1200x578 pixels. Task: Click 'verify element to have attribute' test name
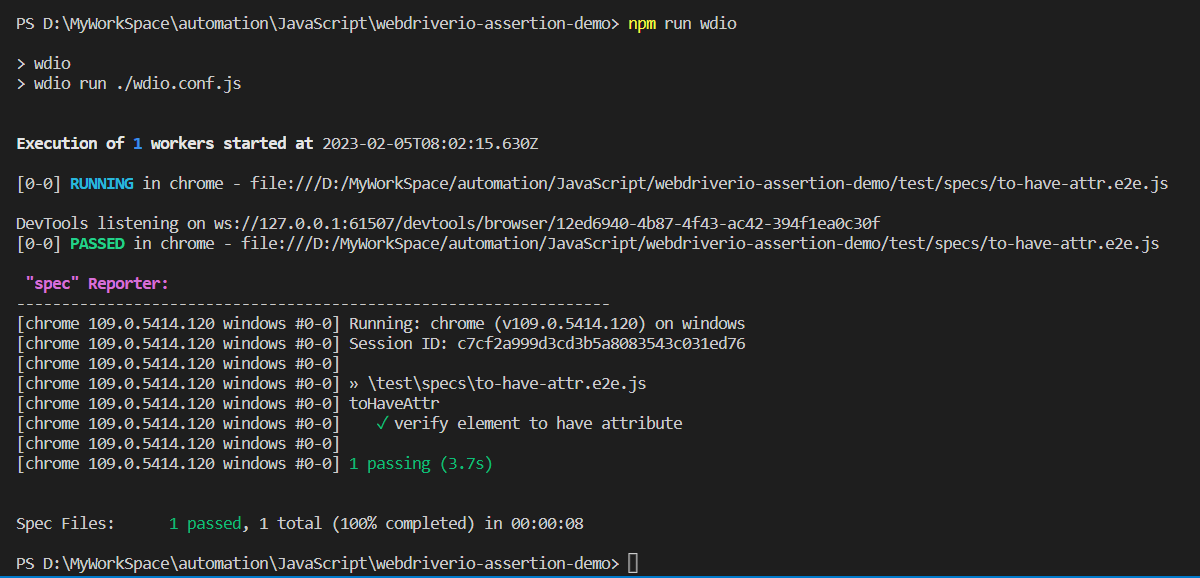pyautogui.click(x=538, y=424)
